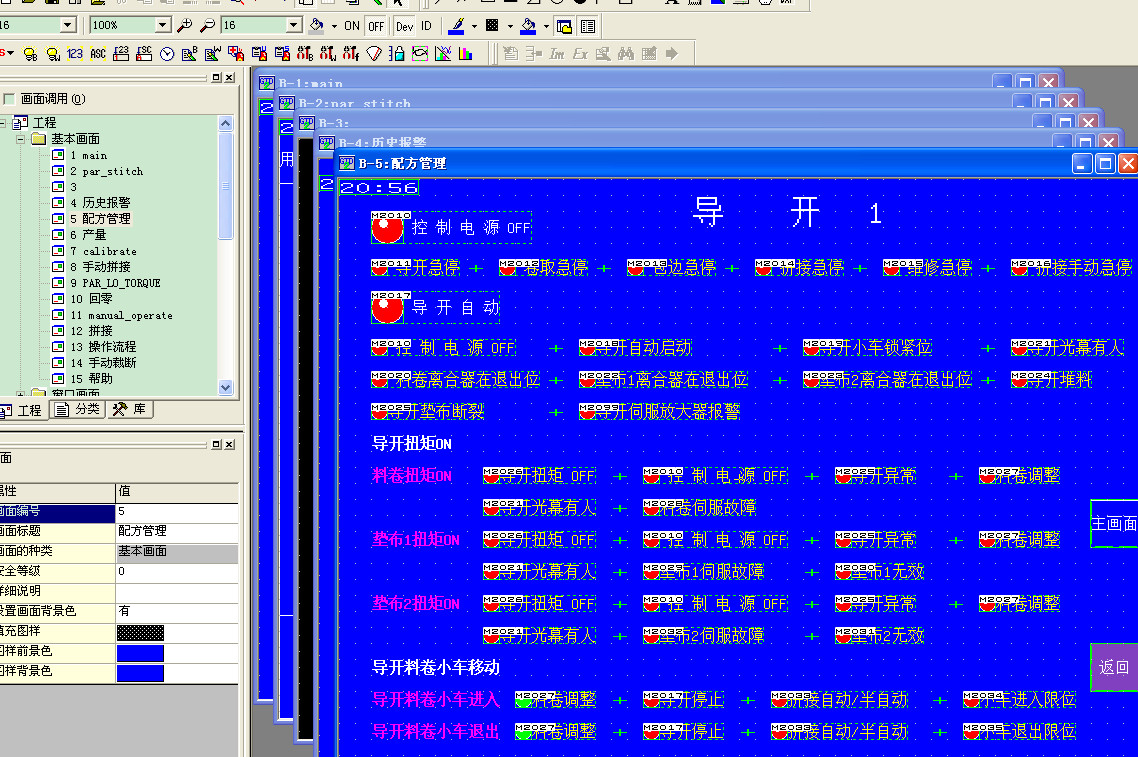Select the ASC ASCII display tool icon
The width and height of the screenshot is (1138, 757).
pyautogui.click(x=98, y=53)
